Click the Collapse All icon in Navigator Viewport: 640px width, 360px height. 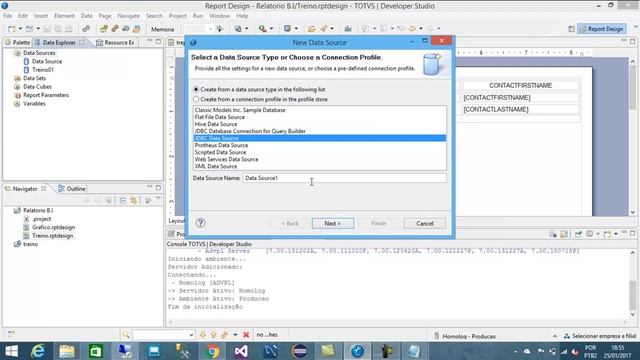(123, 200)
